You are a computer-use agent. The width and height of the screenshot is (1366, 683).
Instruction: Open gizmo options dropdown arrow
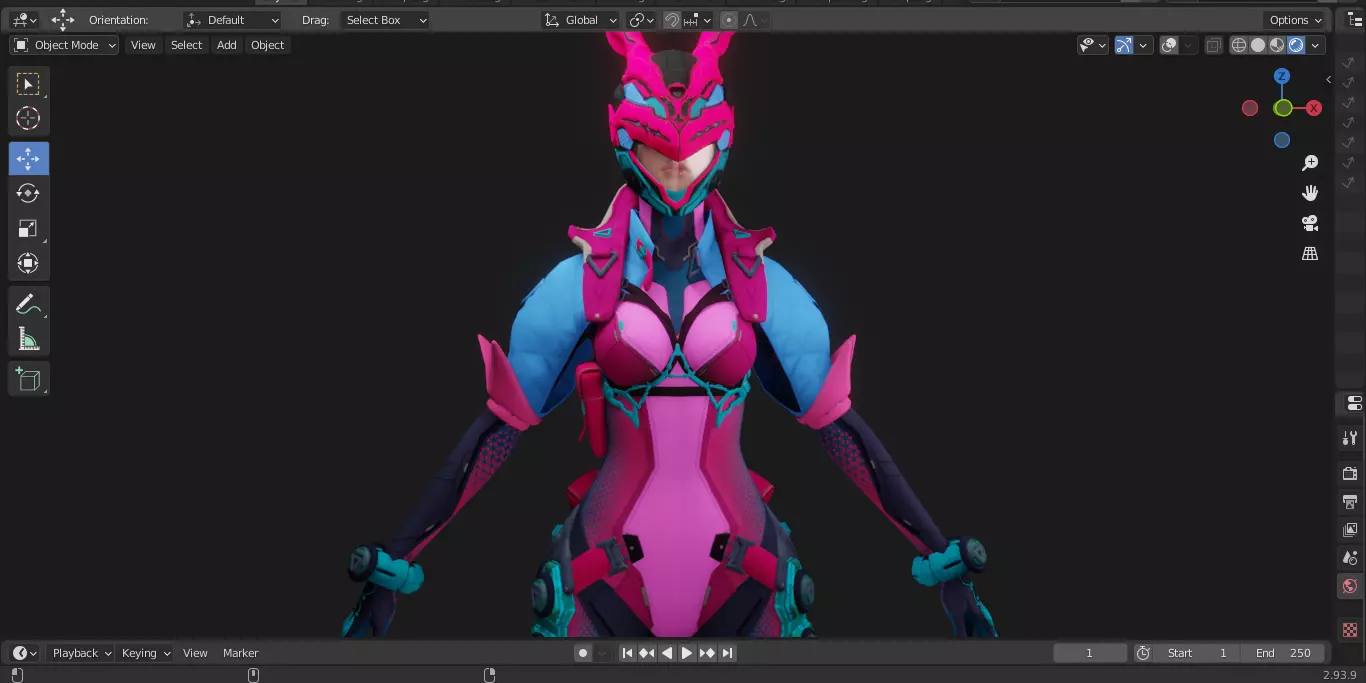point(1143,45)
